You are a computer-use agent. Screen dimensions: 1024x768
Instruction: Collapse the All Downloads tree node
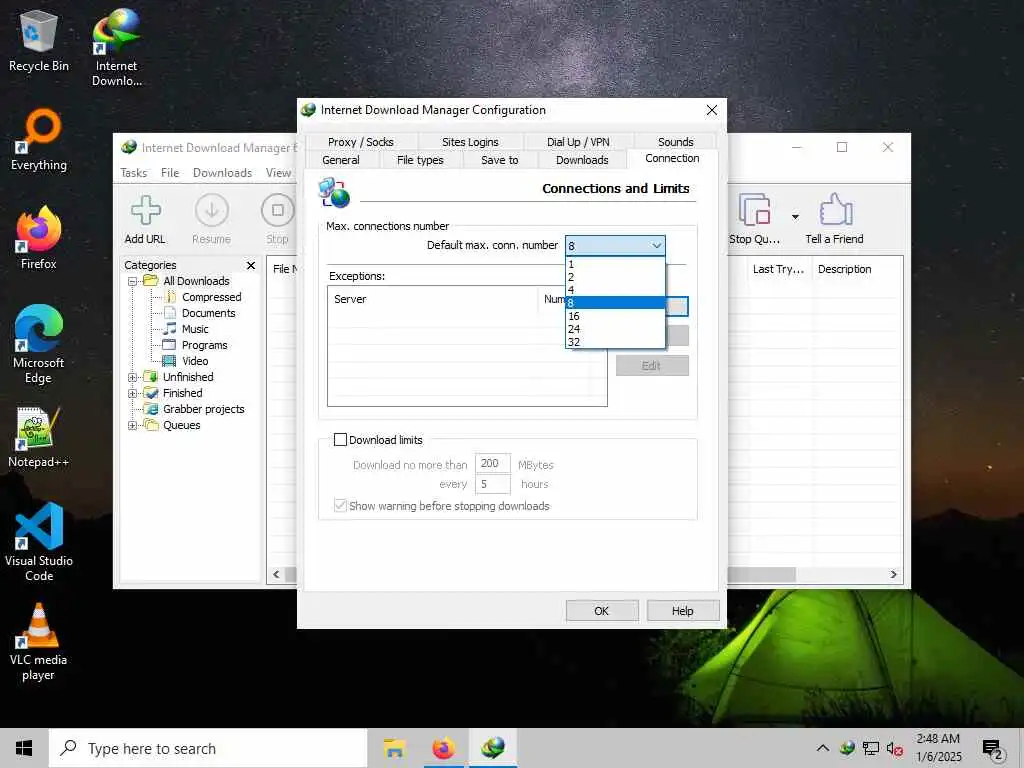[x=133, y=281]
